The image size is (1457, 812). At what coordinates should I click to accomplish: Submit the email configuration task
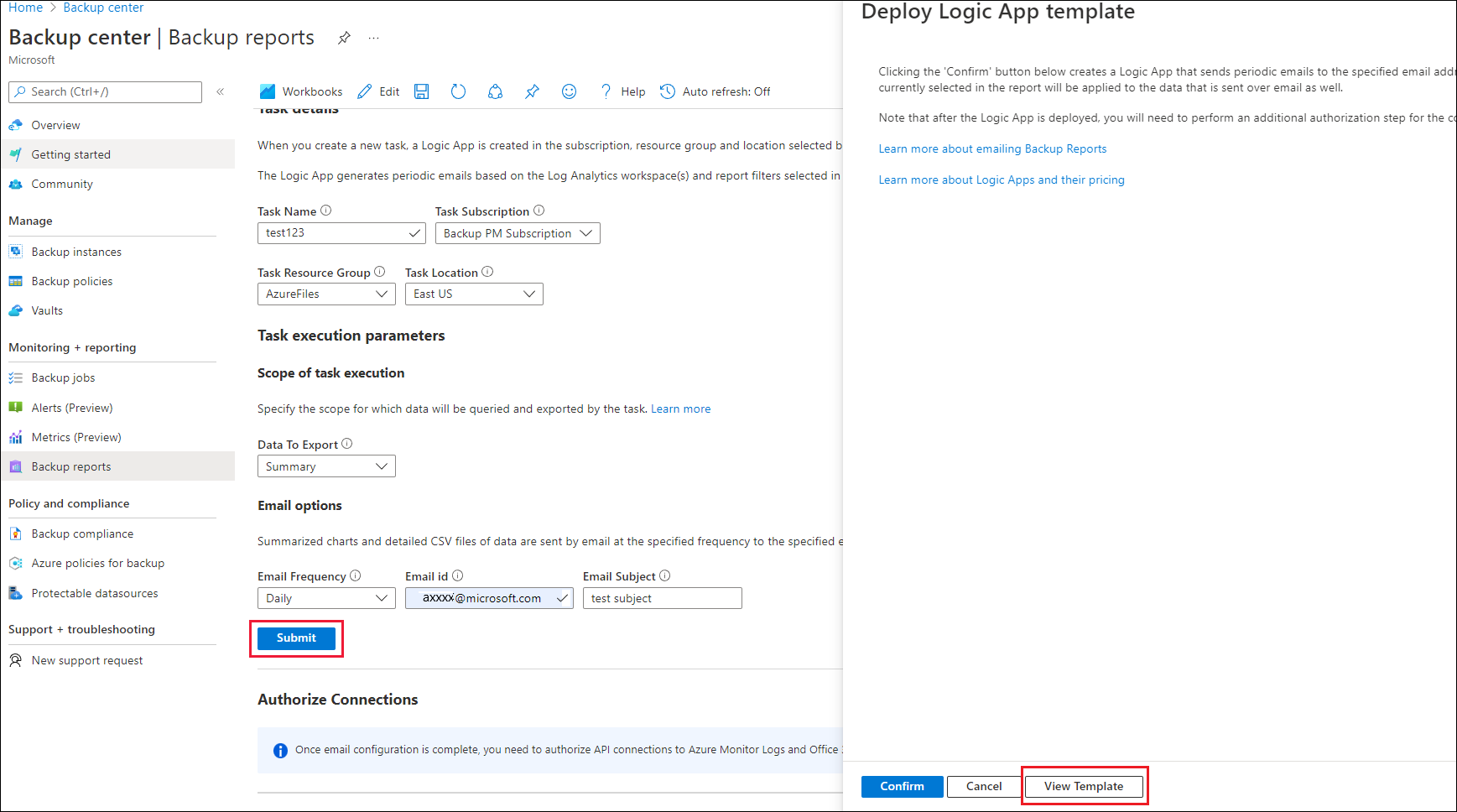point(295,638)
